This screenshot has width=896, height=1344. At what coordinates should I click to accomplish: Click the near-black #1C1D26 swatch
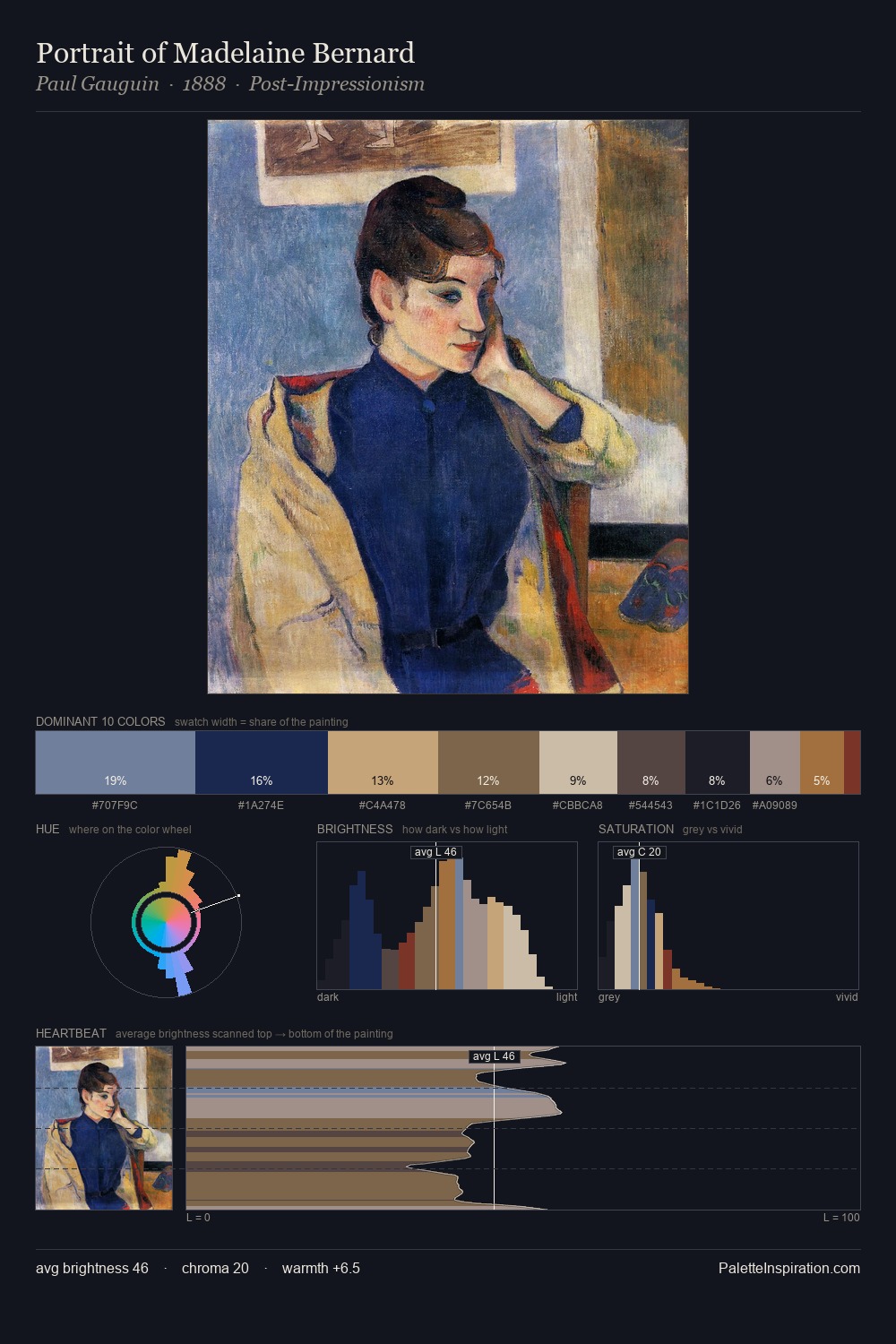(718, 762)
